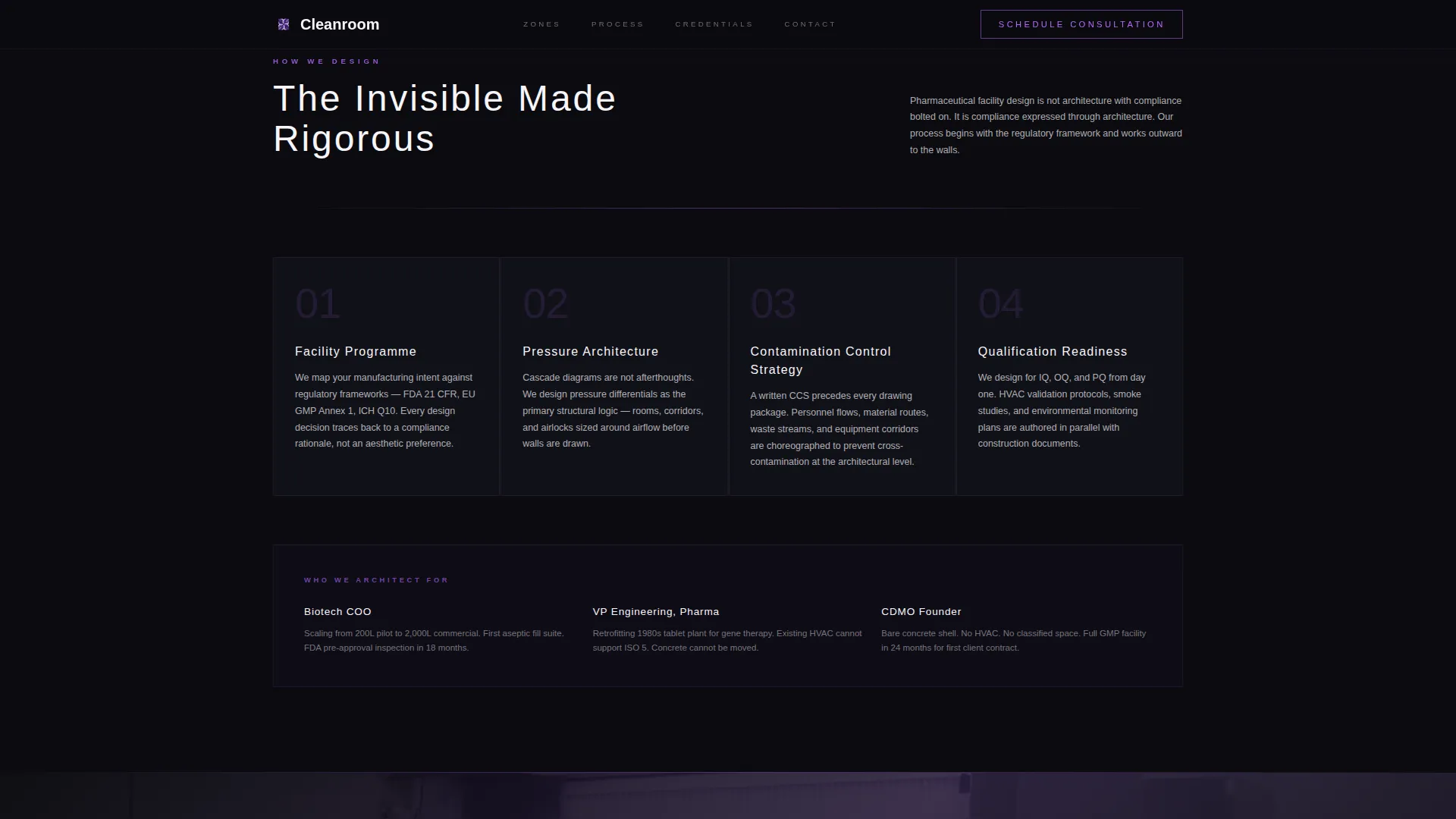
Task: Click text starting A written CCS precedes
Action: [x=839, y=428]
